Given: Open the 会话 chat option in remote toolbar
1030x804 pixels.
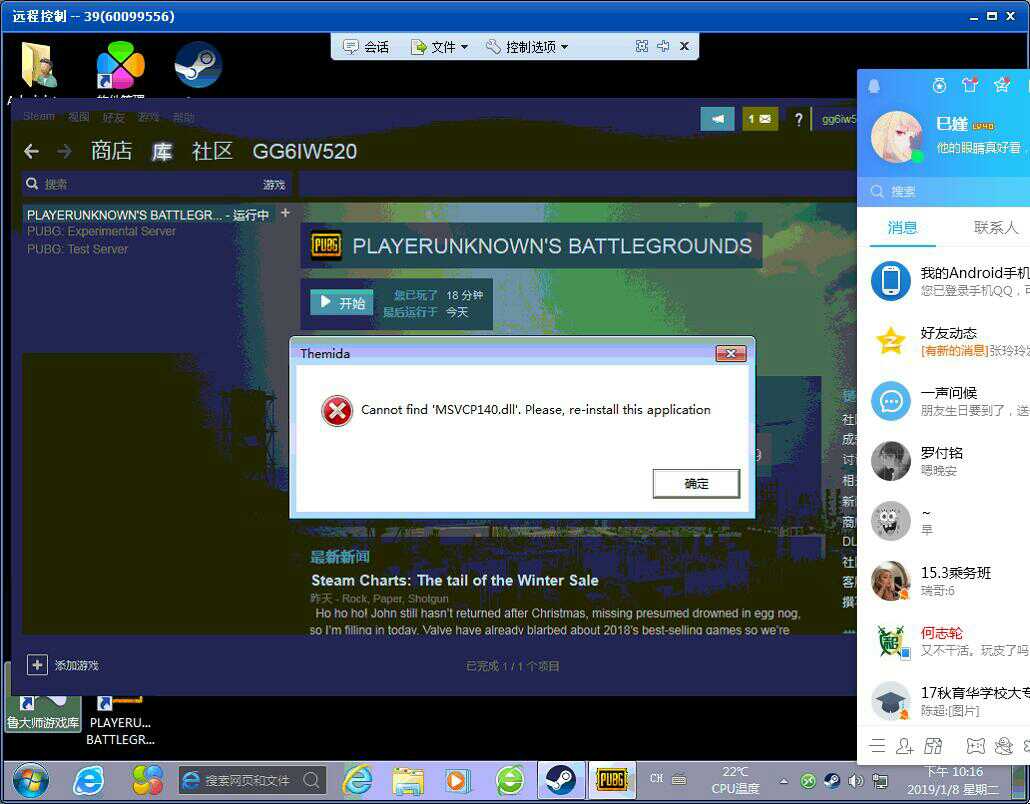Looking at the screenshot, I should 367,47.
